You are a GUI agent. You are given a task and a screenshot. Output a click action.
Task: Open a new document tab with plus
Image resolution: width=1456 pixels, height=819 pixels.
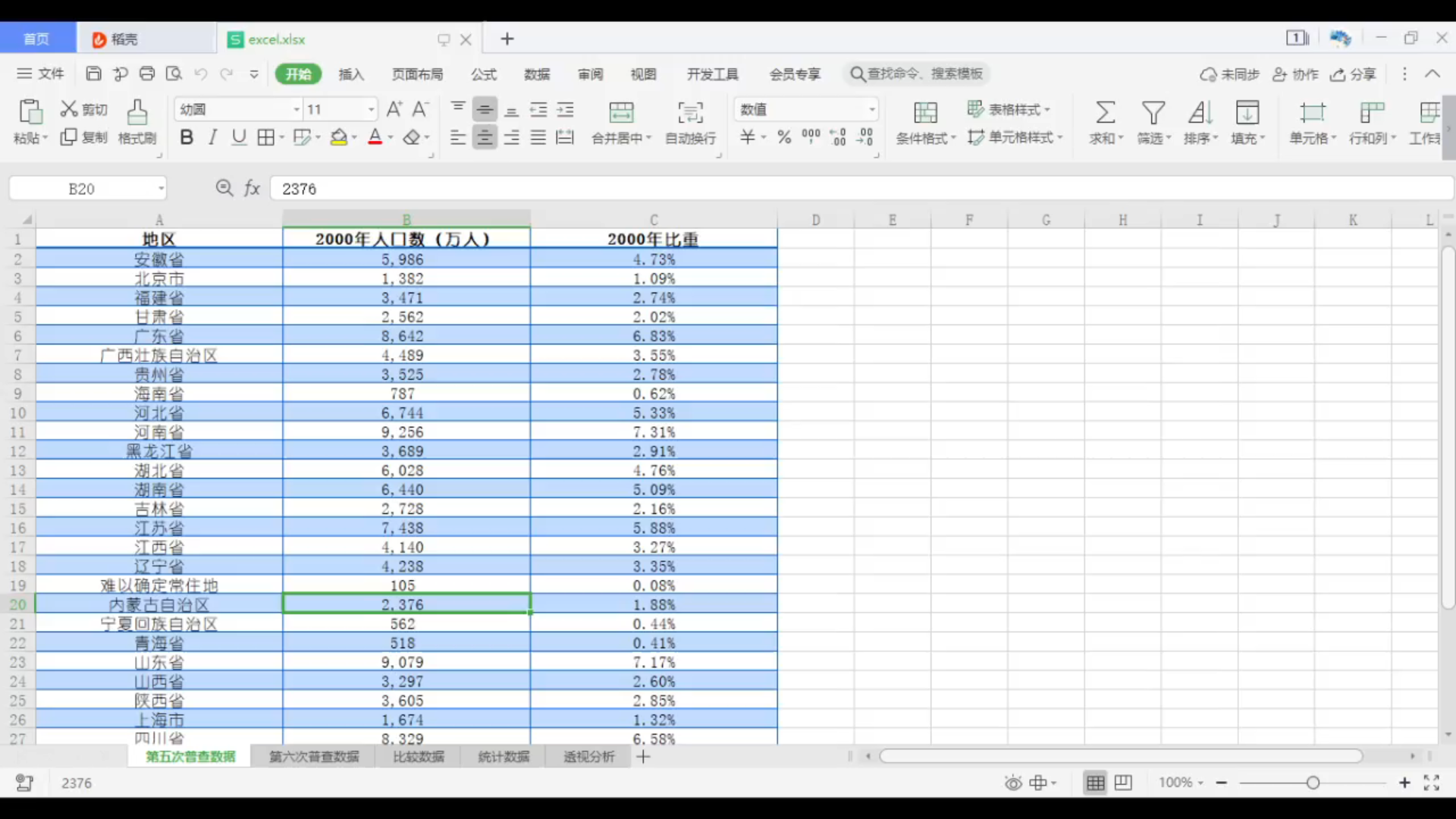(x=507, y=39)
